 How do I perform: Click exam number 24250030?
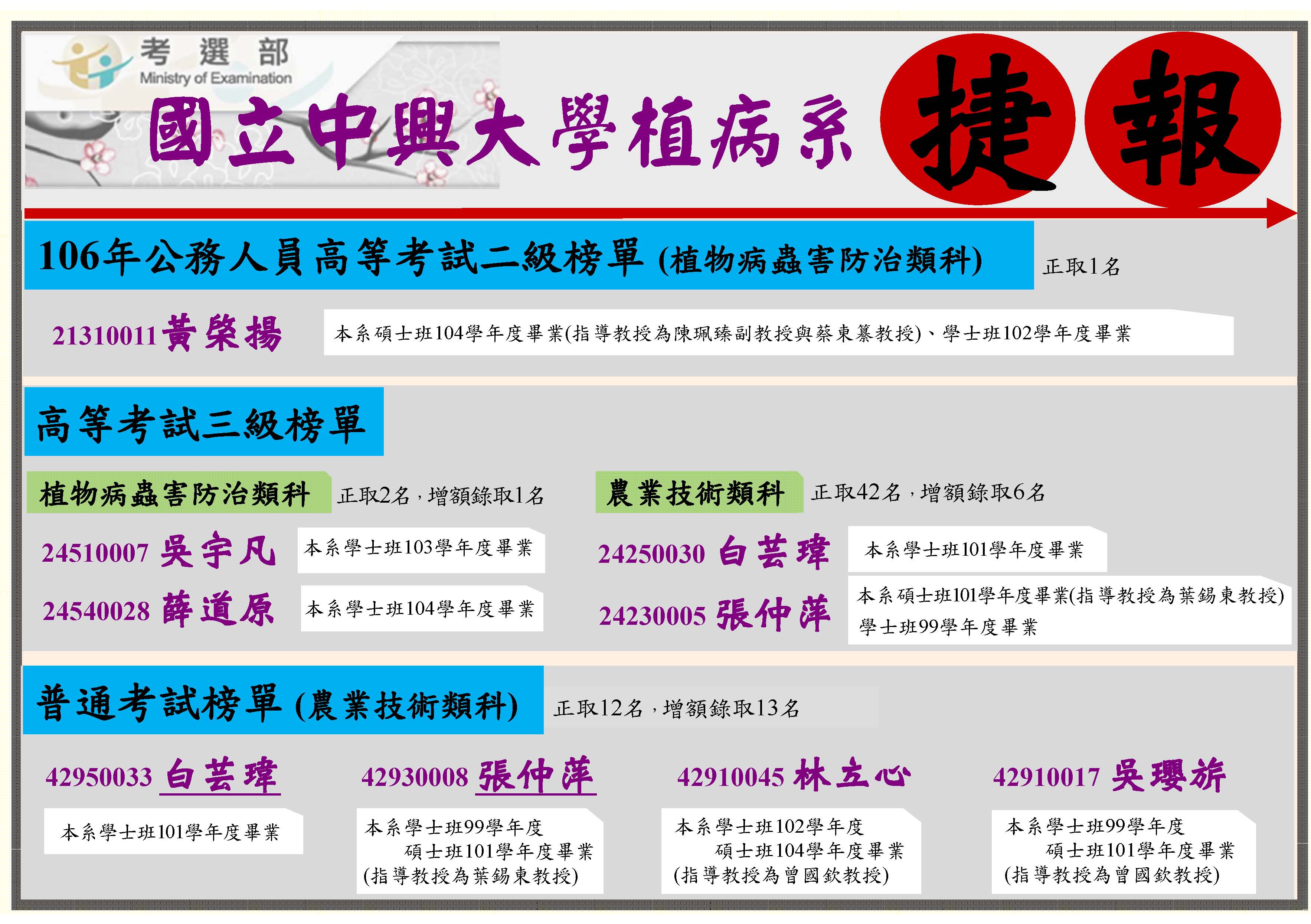[x=651, y=555]
